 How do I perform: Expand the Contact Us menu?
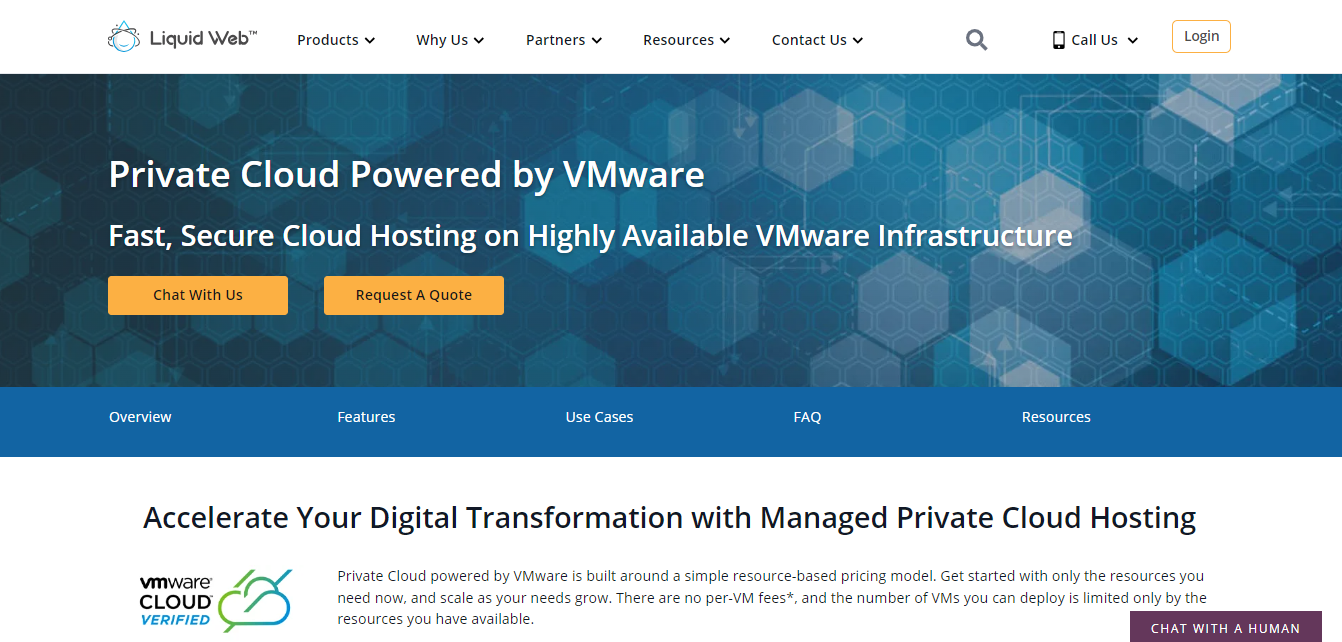click(816, 40)
